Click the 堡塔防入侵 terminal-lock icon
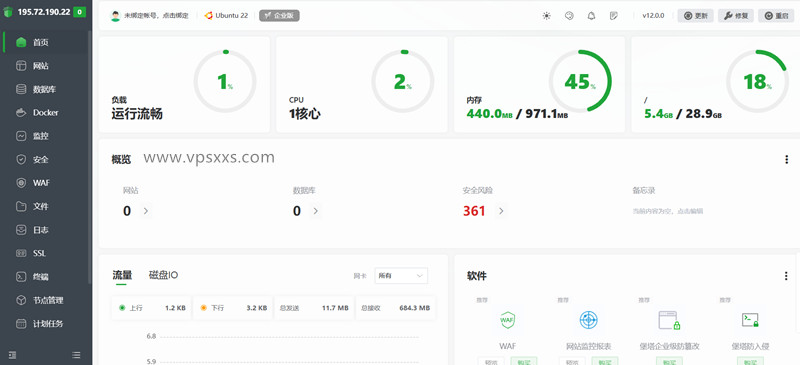 pos(750,320)
